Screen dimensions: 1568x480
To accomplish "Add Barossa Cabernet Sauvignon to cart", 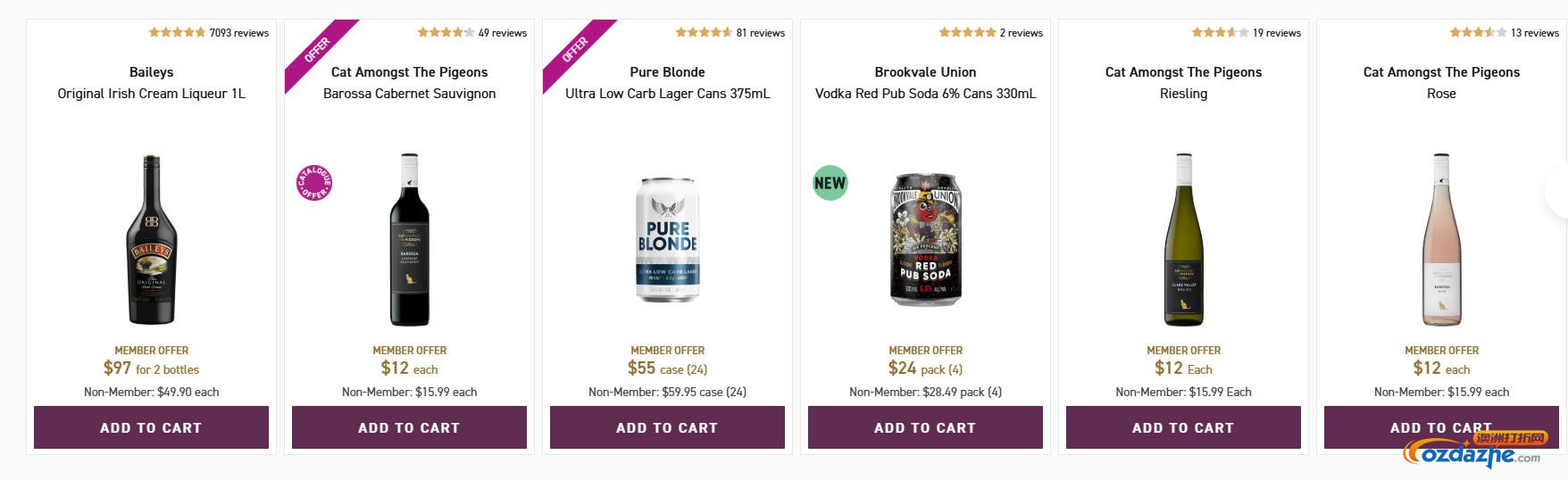I will pos(409,427).
